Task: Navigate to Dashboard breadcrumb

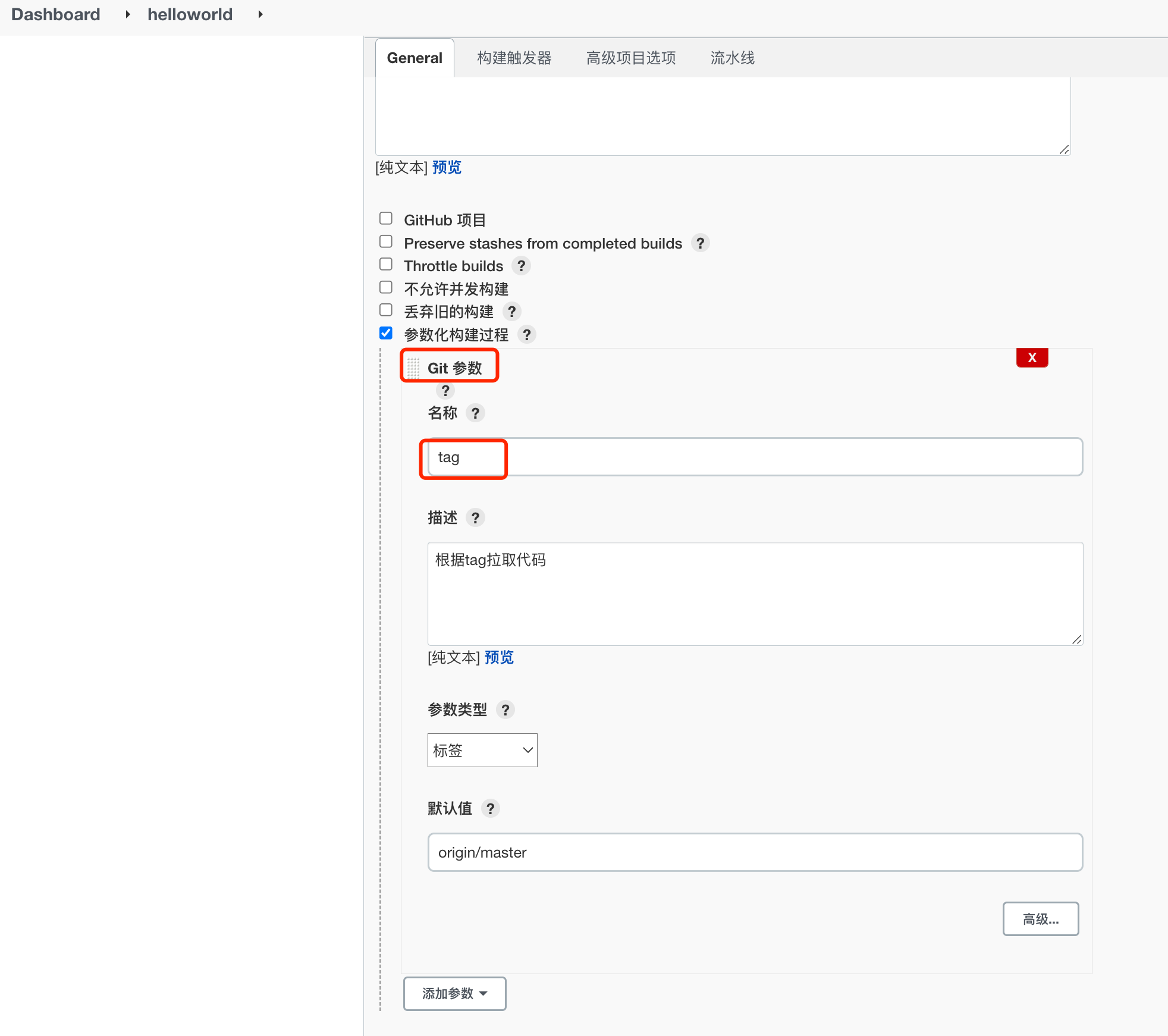Action: point(56,14)
